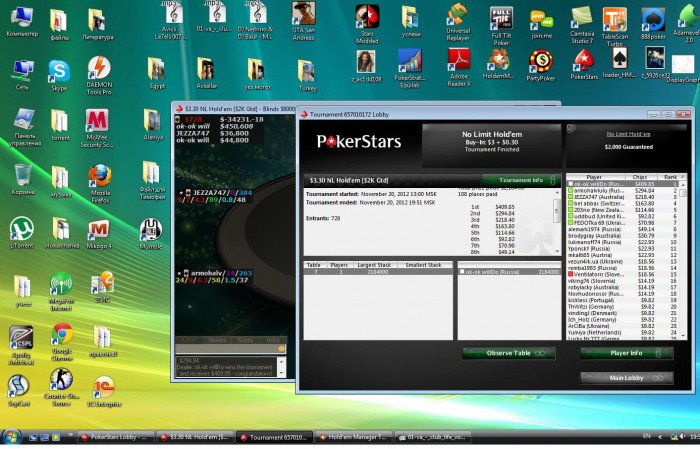Open the Player Info dropdown button
Viewport: 700px width, 449px height.
click(626, 353)
